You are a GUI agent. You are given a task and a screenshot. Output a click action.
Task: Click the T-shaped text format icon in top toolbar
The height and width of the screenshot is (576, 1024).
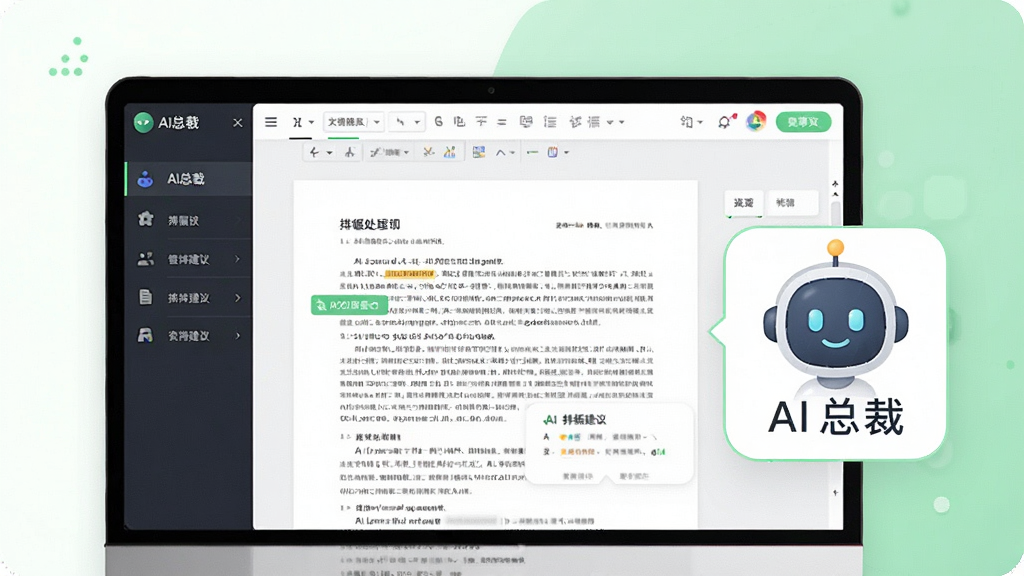(481, 121)
